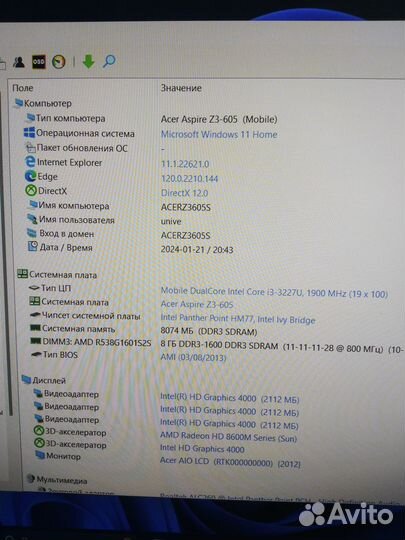Open the Edge version 120.0.2210.144 link
Screen dimensions: 405x540
click(189, 178)
